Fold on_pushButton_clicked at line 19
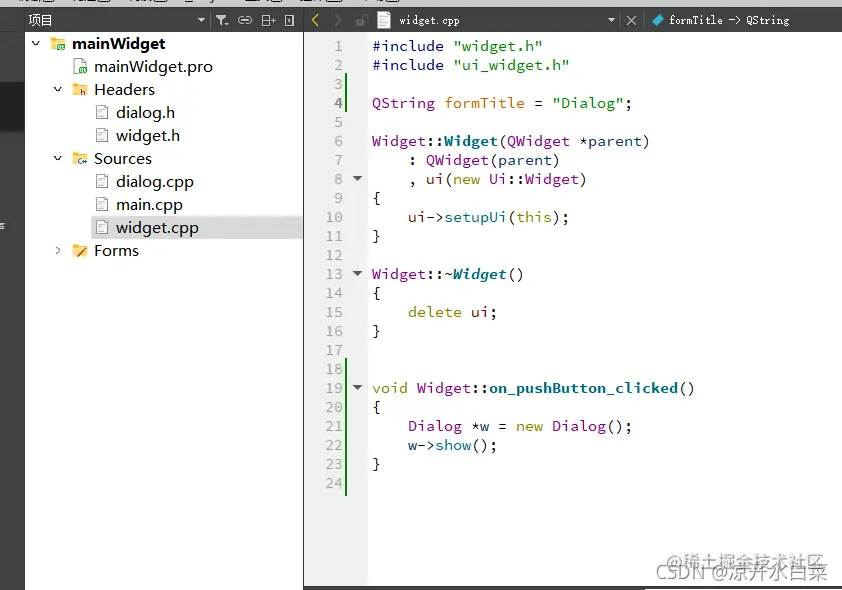The height and width of the screenshot is (590, 842). (358, 387)
